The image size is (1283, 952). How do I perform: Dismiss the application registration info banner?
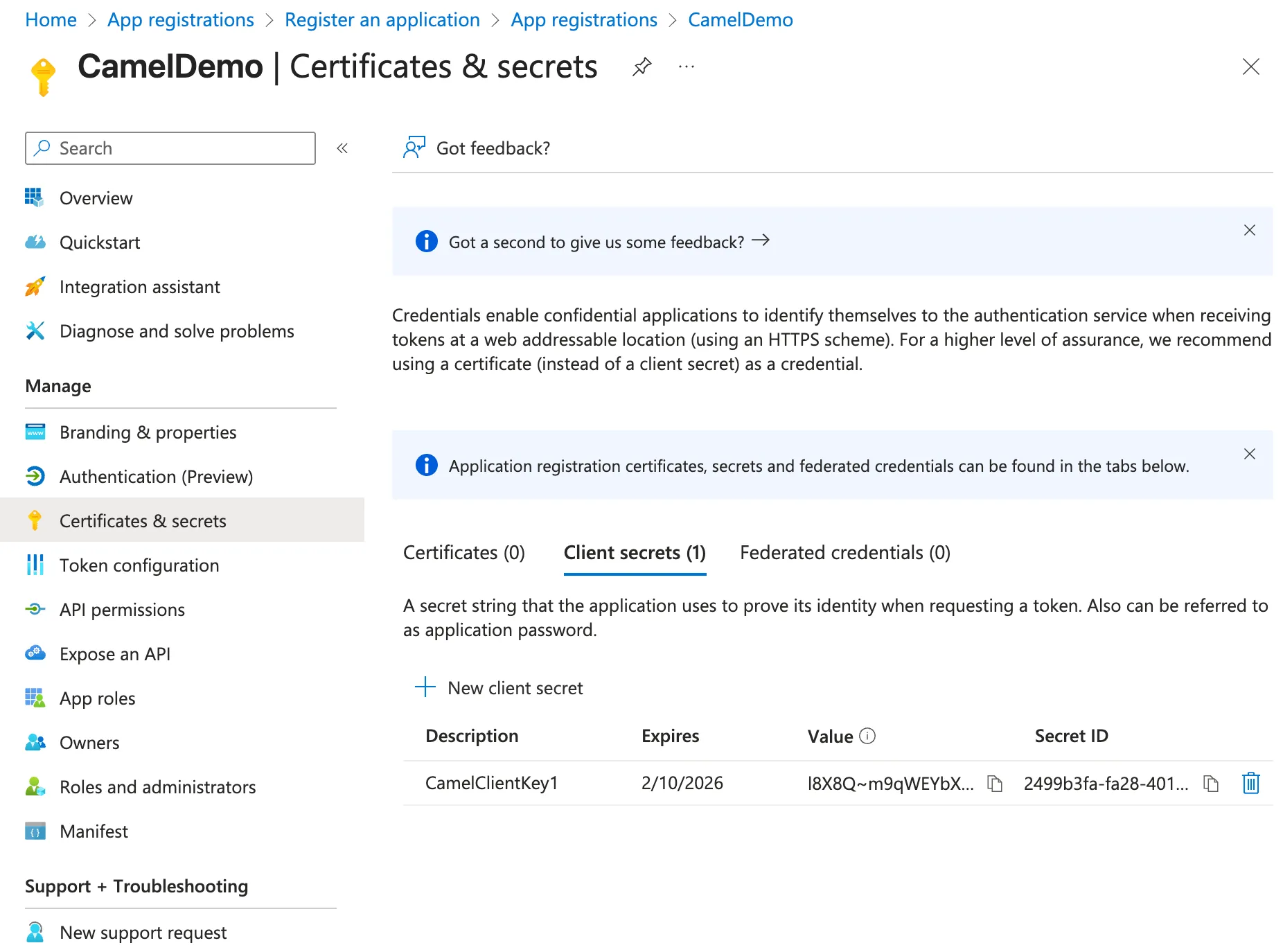click(1249, 454)
